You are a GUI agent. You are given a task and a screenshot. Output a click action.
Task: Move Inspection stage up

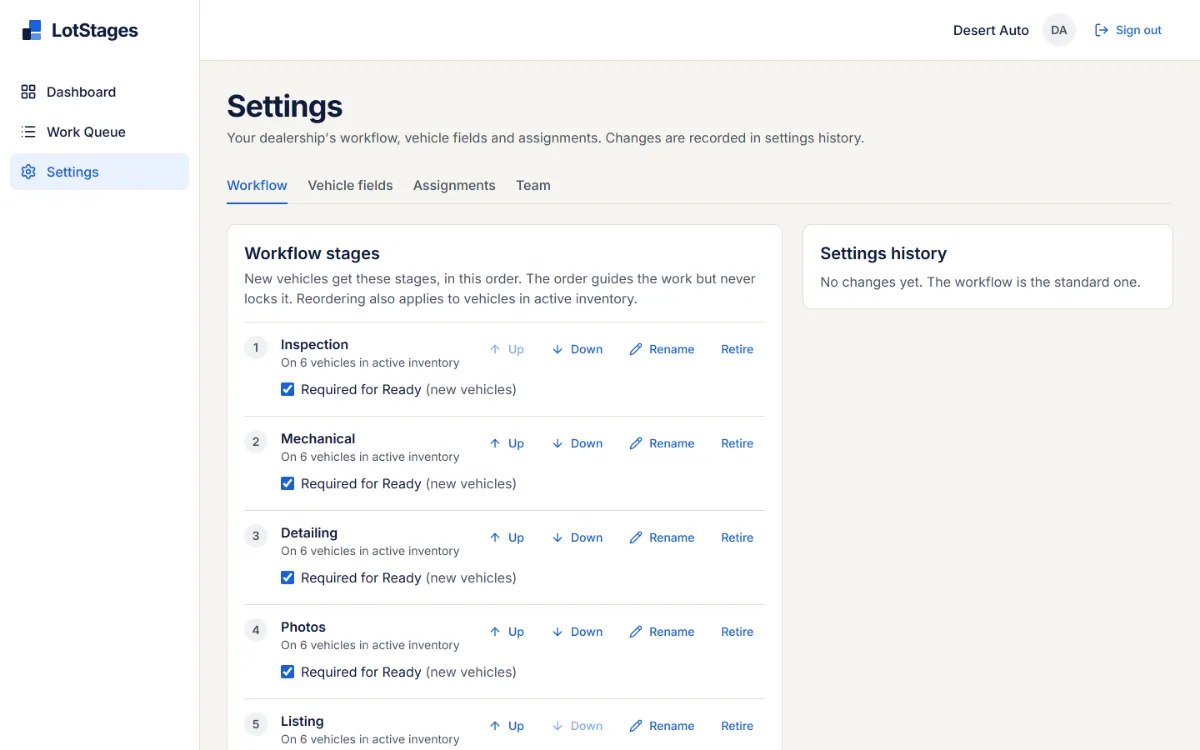tap(507, 349)
